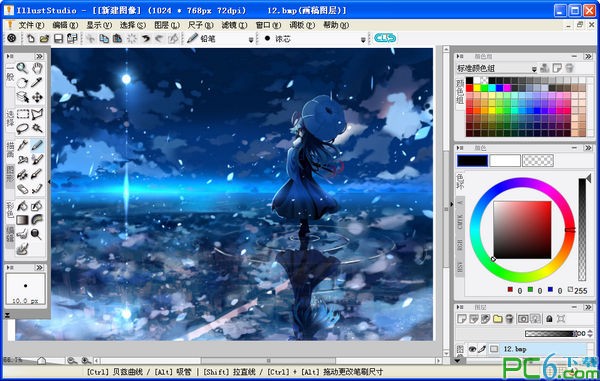
Task: Select the Eraser tool
Action: pos(23,189)
